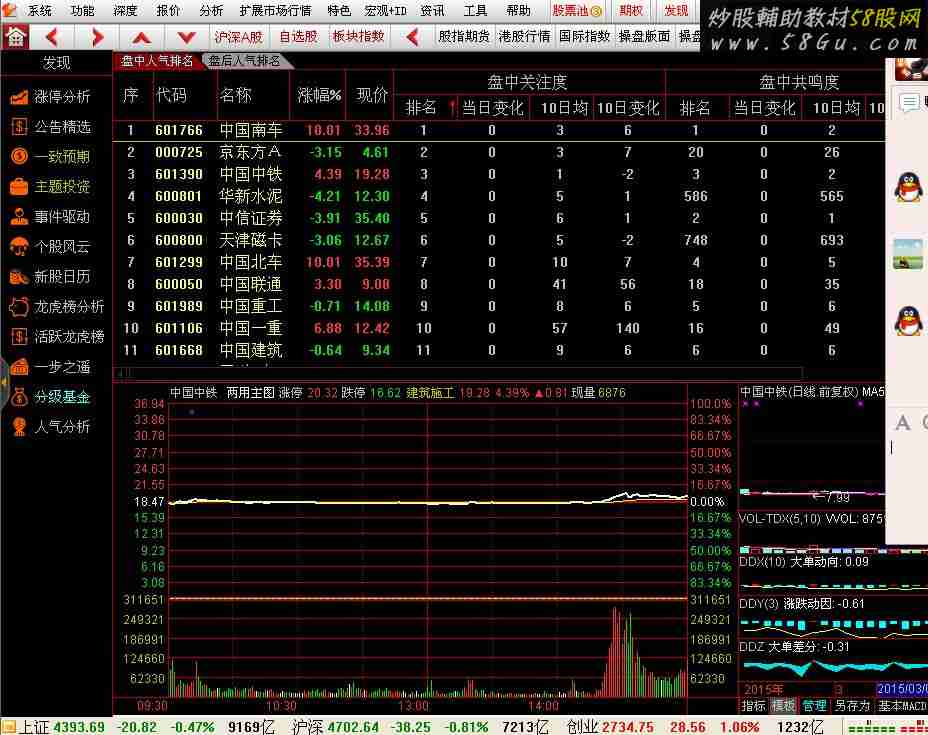Click the 指标 button under the daily chart
Viewport: 928px width, 735px height.
tap(753, 705)
